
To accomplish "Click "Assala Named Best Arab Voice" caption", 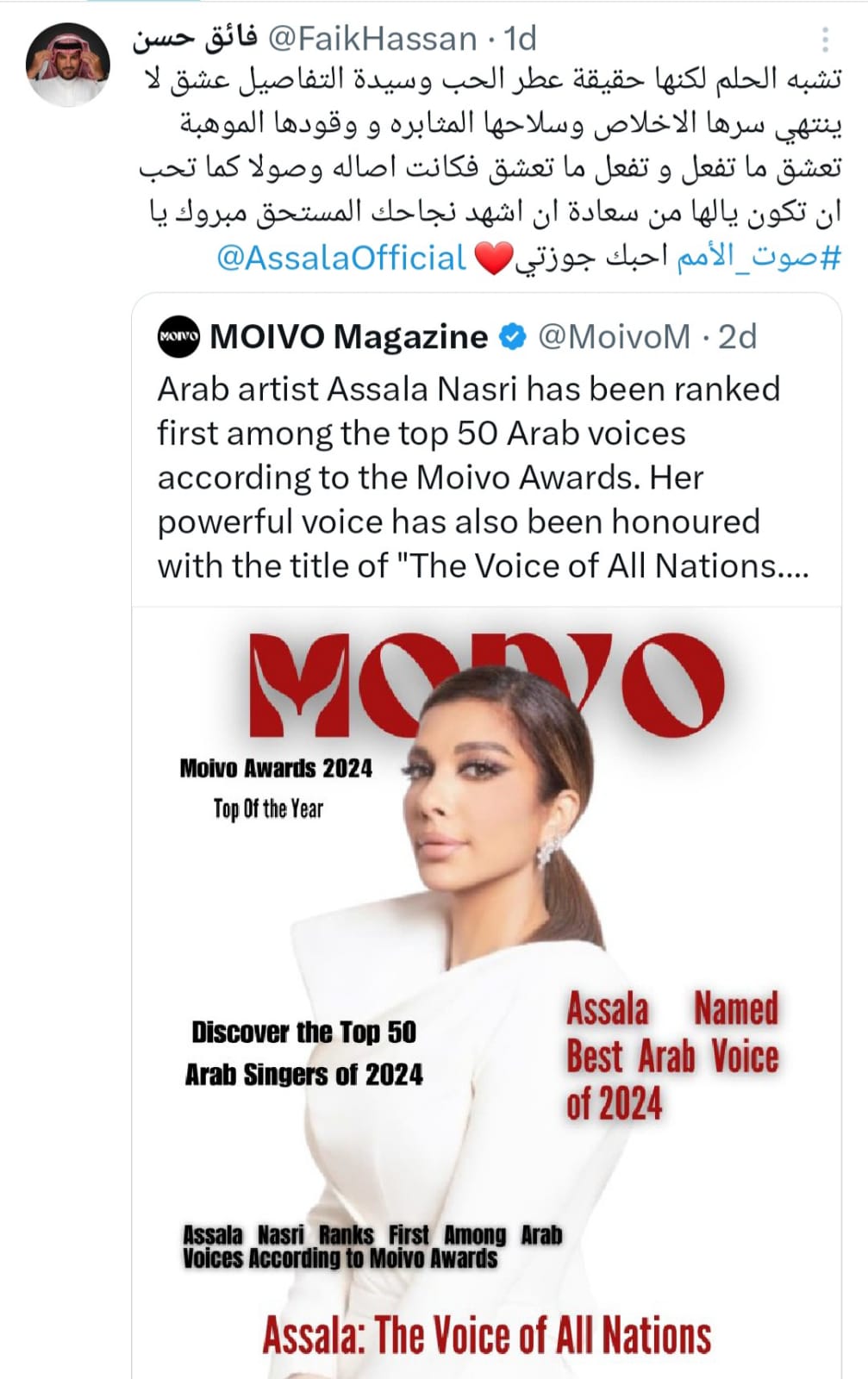I will (671, 1056).
